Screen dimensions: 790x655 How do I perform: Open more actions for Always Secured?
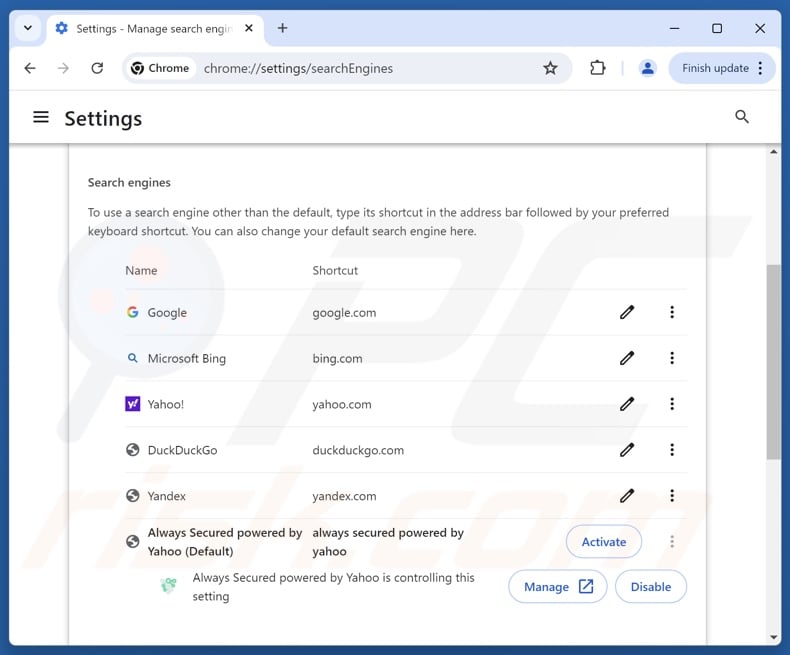pyautogui.click(x=672, y=542)
